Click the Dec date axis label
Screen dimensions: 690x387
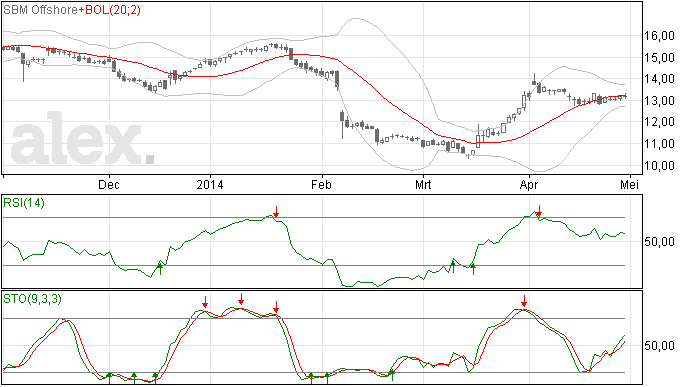pyautogui.click(x=109, y=184)
